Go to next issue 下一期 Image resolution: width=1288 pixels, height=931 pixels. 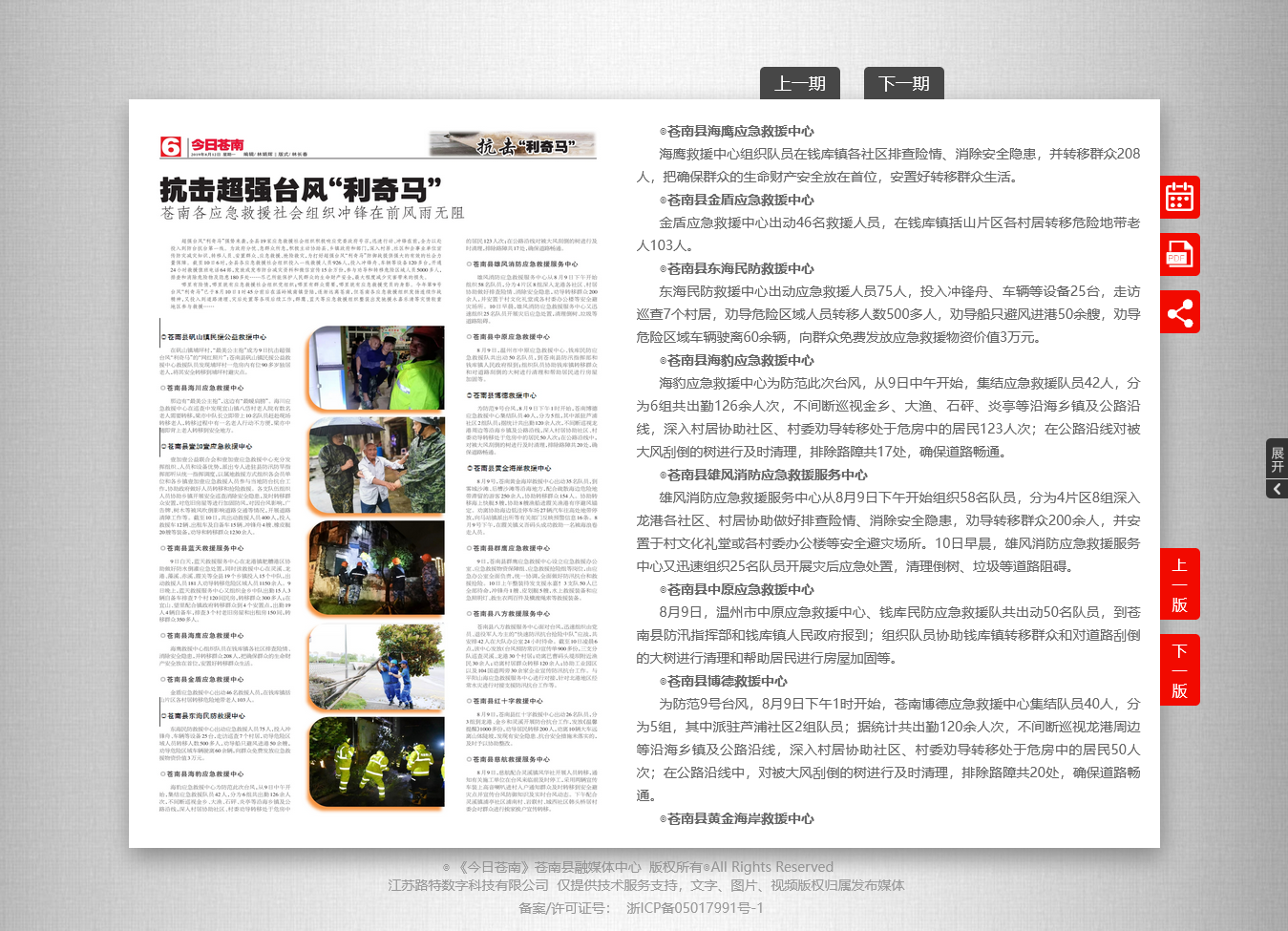[x=903, y=84]
